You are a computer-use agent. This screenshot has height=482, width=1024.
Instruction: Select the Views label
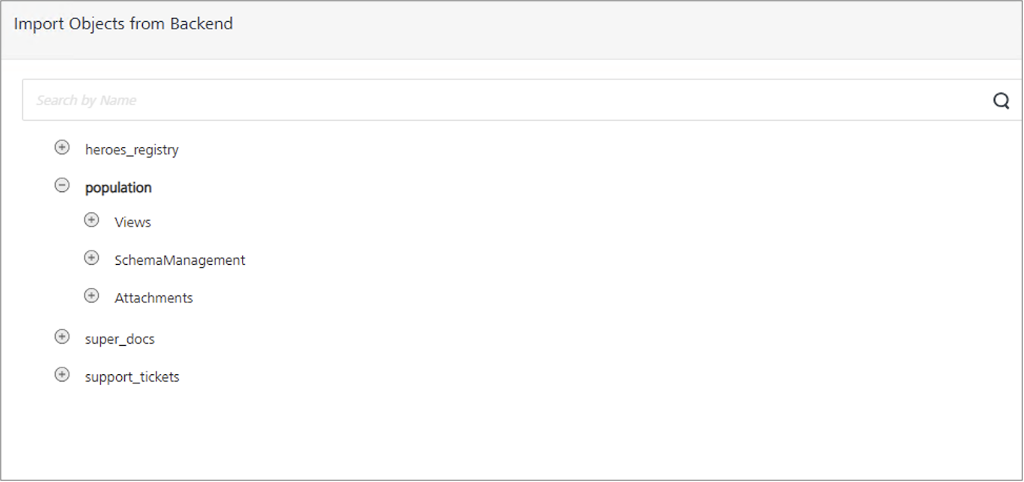pos(133,222)
